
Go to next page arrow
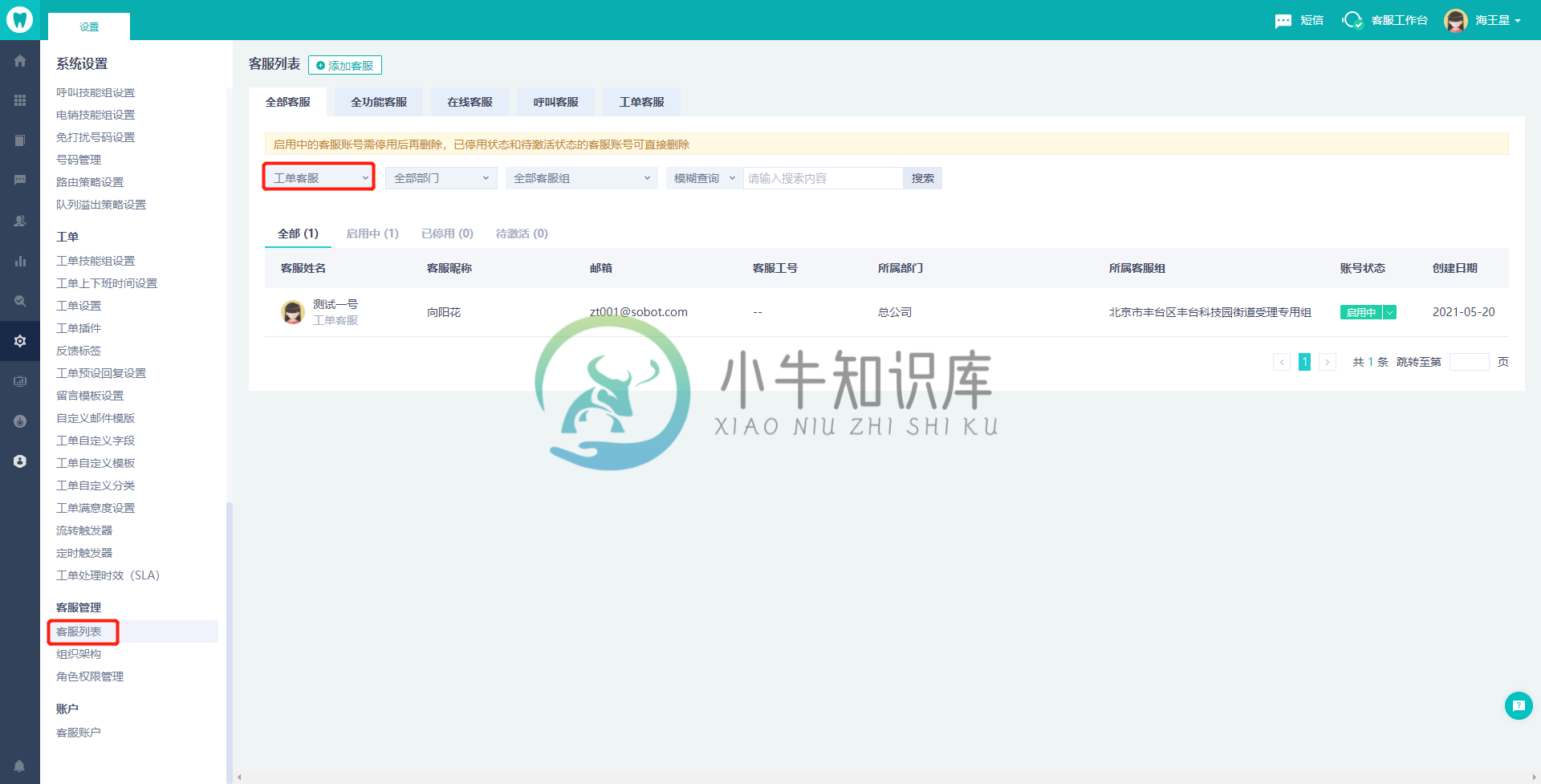[1328, 363]
